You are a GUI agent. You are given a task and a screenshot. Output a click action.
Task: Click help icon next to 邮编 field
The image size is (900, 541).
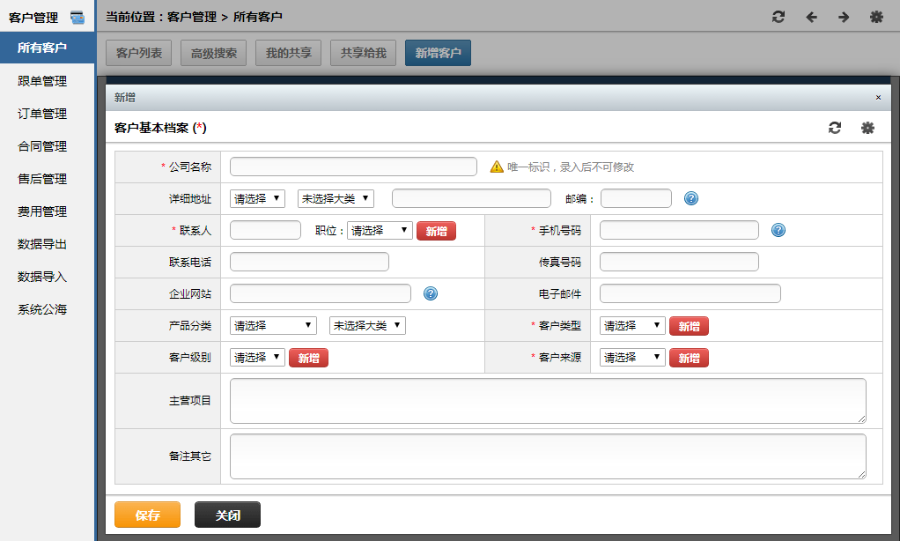[691, 198]
